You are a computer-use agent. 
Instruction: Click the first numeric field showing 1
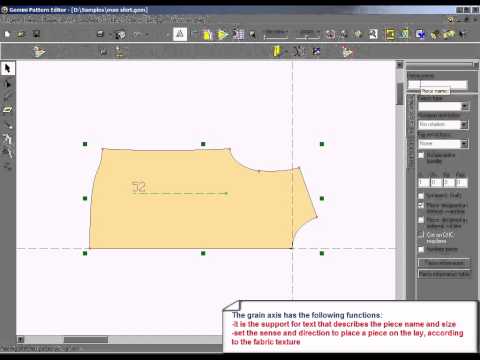pos(423,182)
